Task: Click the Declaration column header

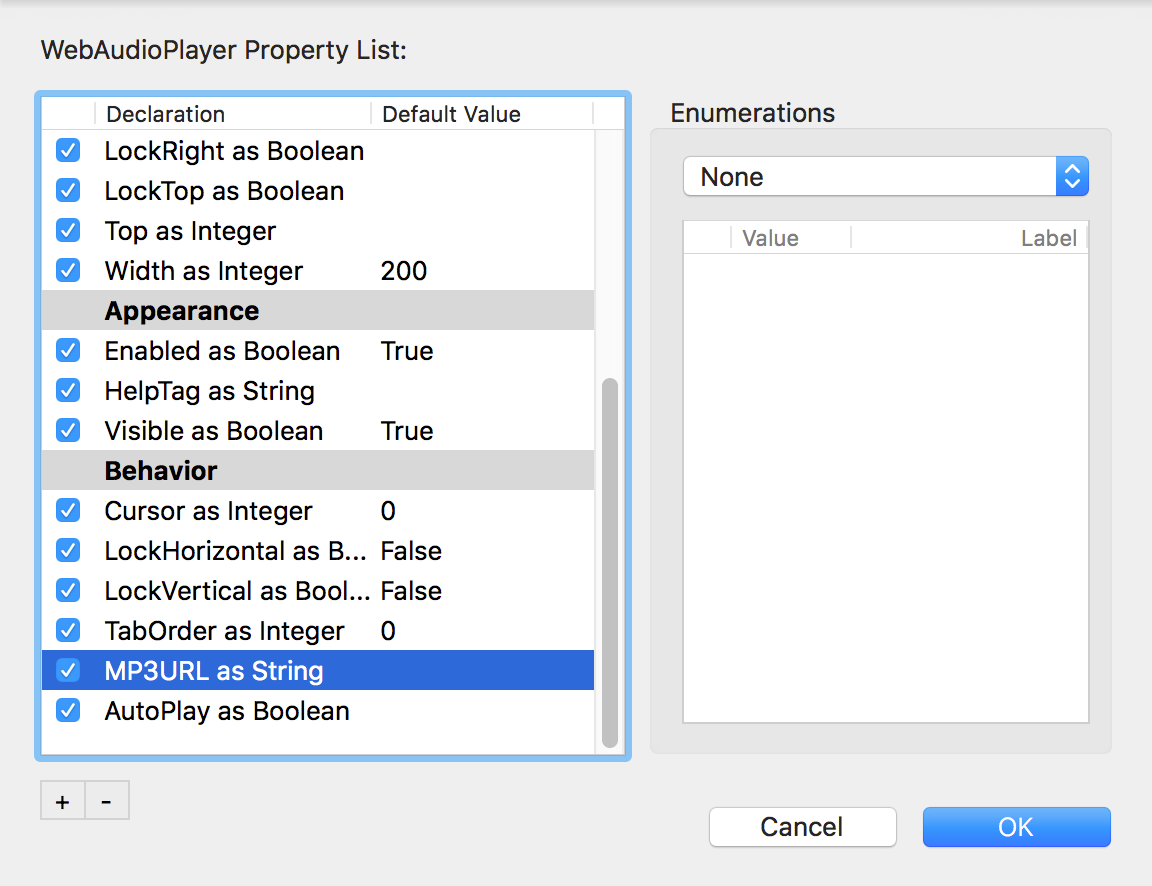Action: click(x=165, y=114)
